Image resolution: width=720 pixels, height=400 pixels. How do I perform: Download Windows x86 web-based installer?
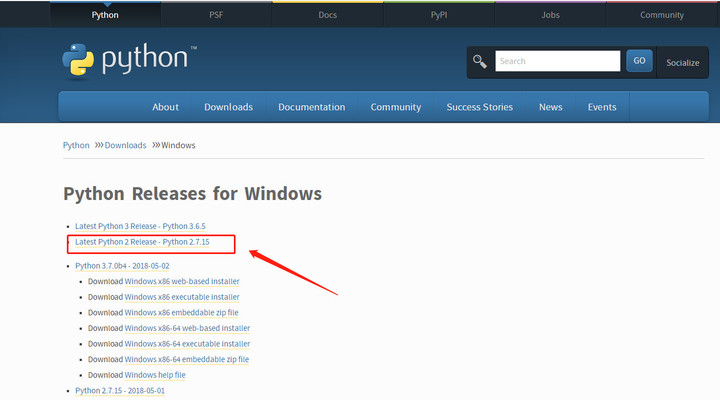pos(182,282)
